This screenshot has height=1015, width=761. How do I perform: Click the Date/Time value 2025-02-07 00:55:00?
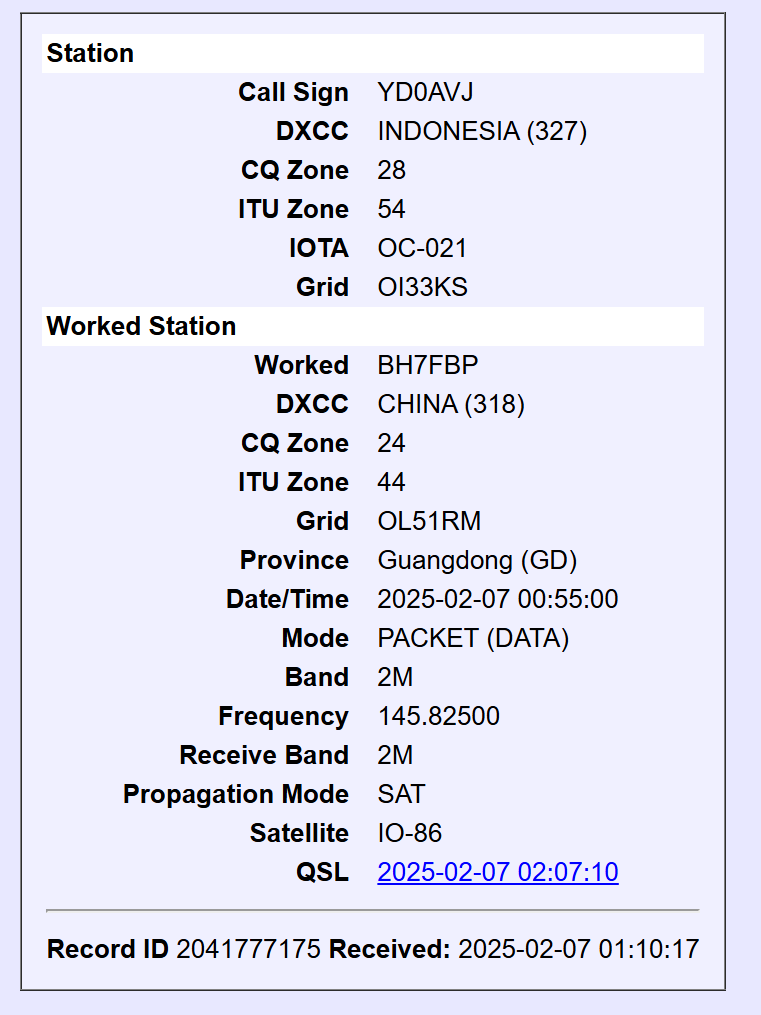[x=497, y=599]
